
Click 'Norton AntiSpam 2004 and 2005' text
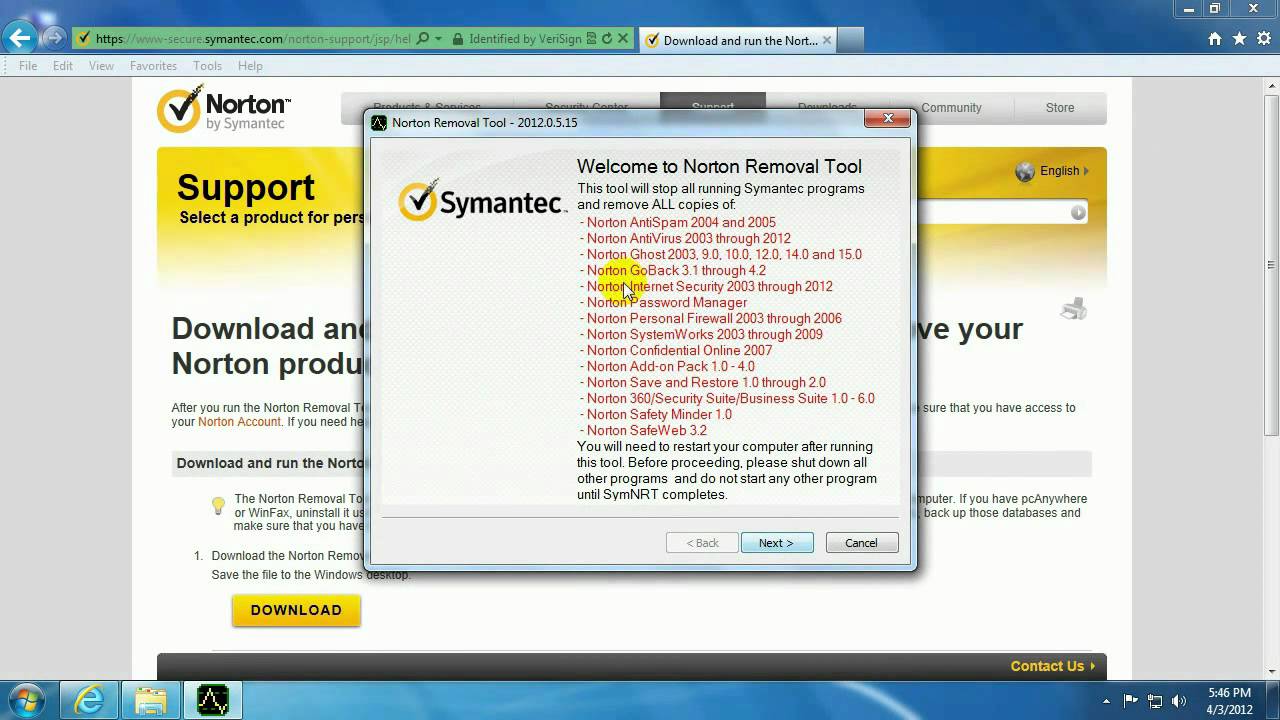(x=681, y=223)
